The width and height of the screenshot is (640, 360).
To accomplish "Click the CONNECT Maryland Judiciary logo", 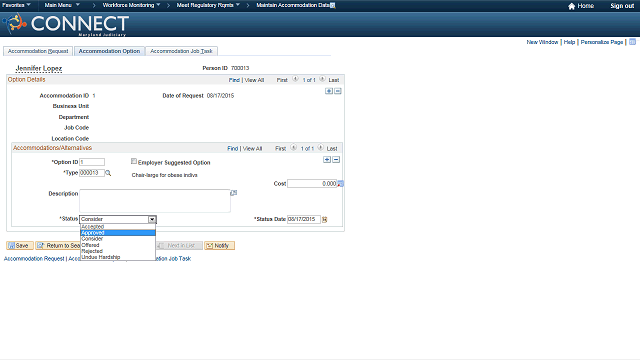I will click(x=66, y=24).
